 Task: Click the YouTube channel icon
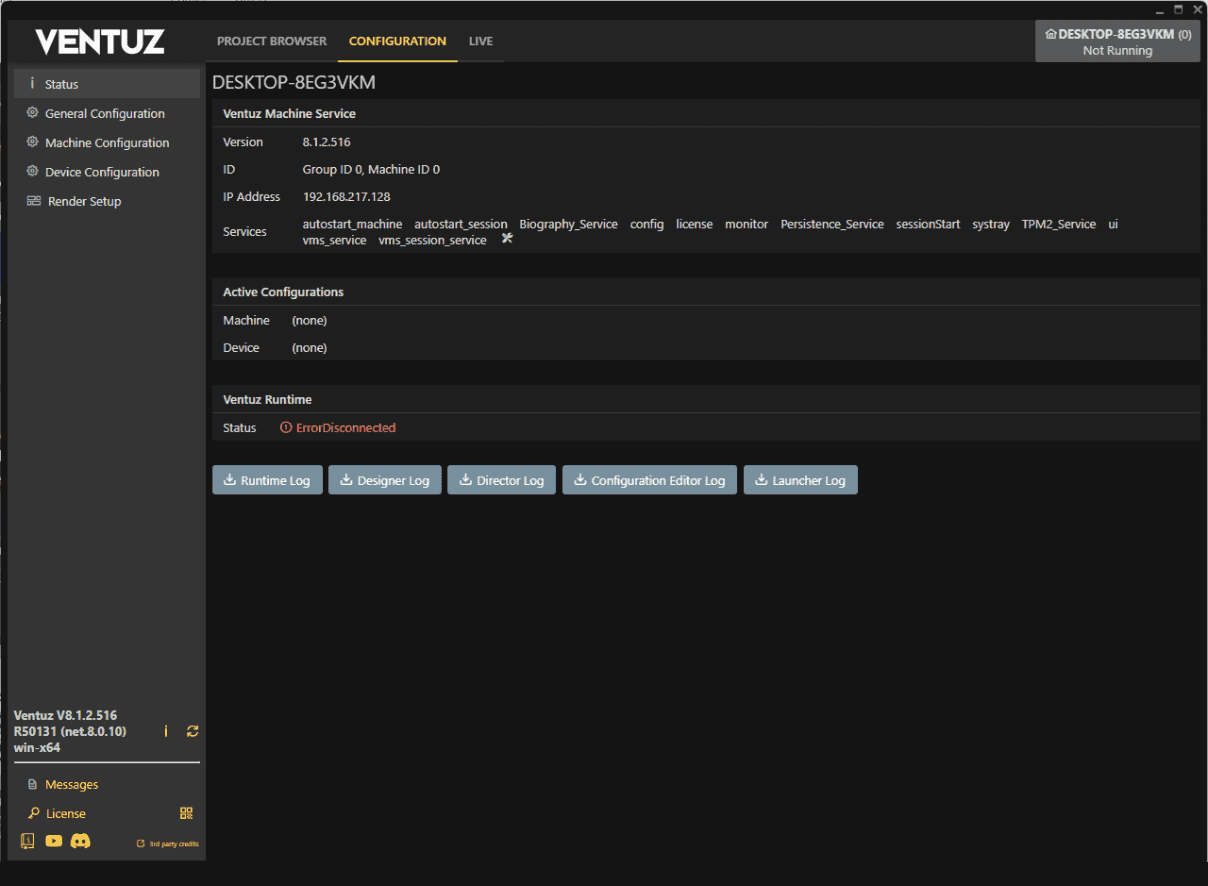(x=54, y=841)
